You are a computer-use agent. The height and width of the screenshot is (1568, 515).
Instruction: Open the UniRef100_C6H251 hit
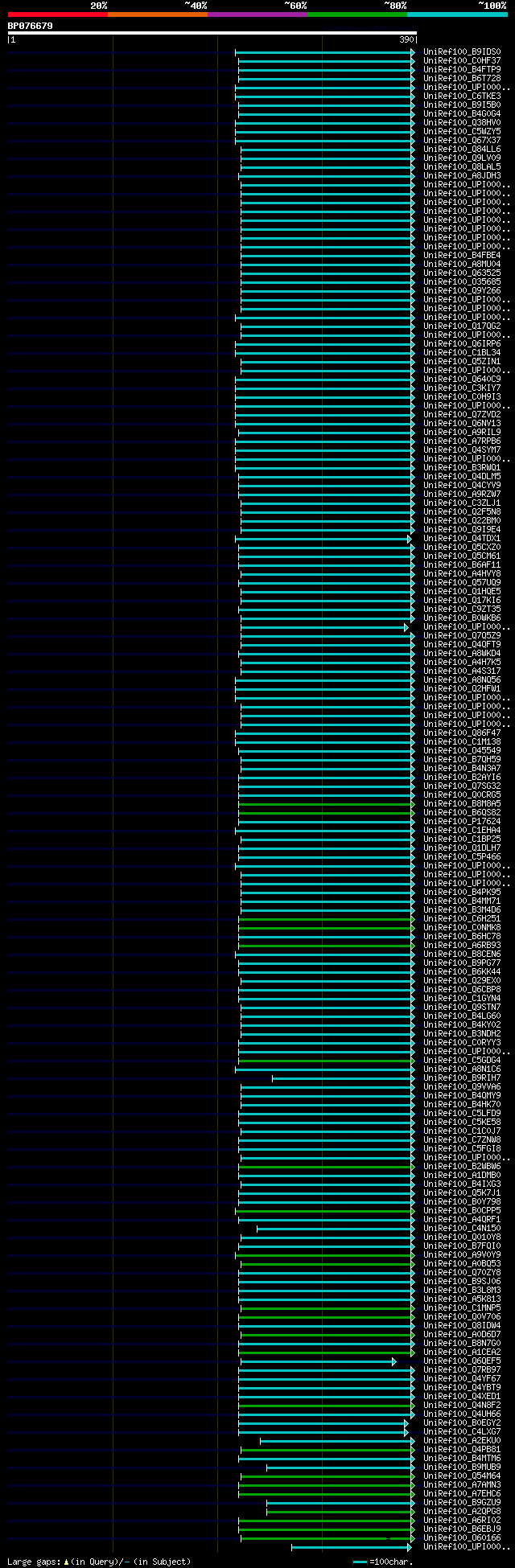point(462,918)
